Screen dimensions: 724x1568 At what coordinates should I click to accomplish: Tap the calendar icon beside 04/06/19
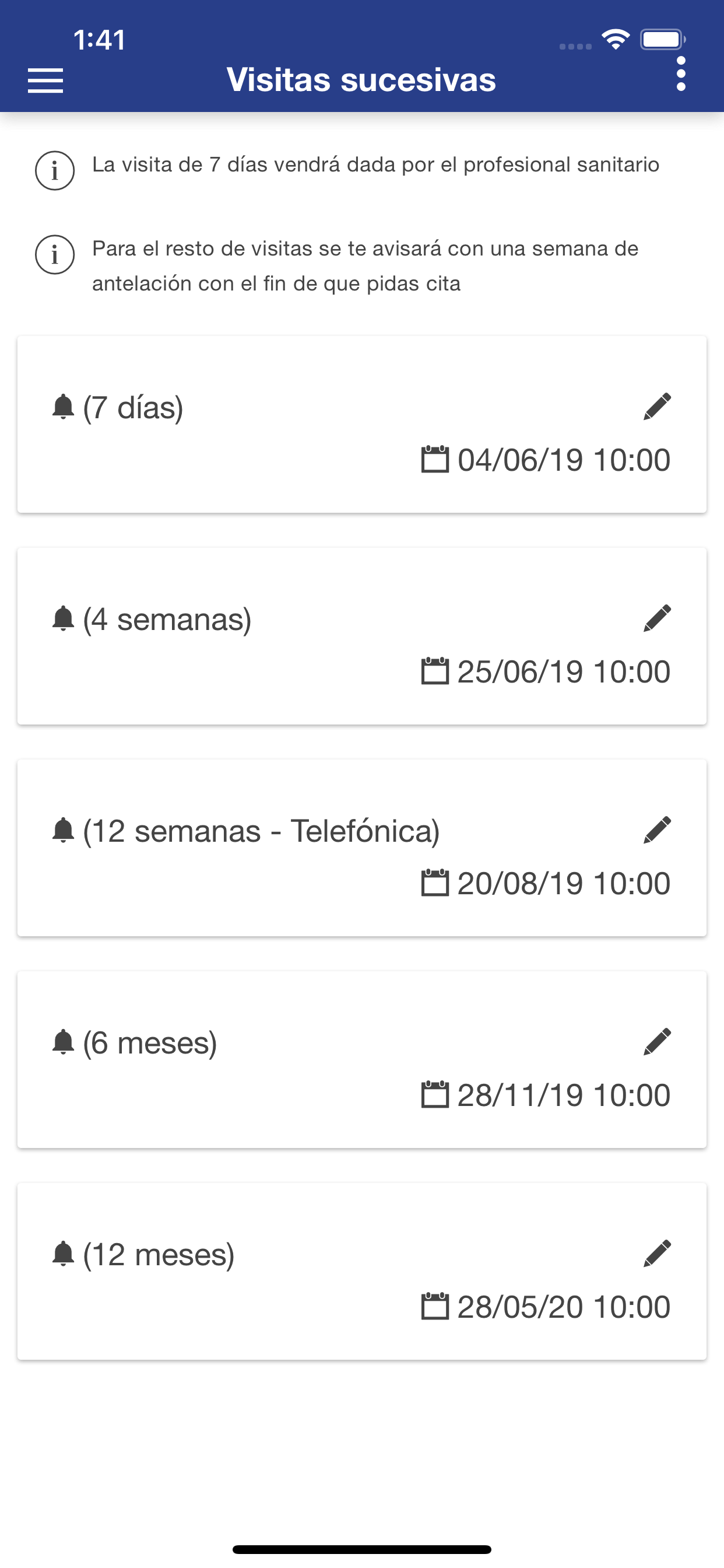(435, 460)
